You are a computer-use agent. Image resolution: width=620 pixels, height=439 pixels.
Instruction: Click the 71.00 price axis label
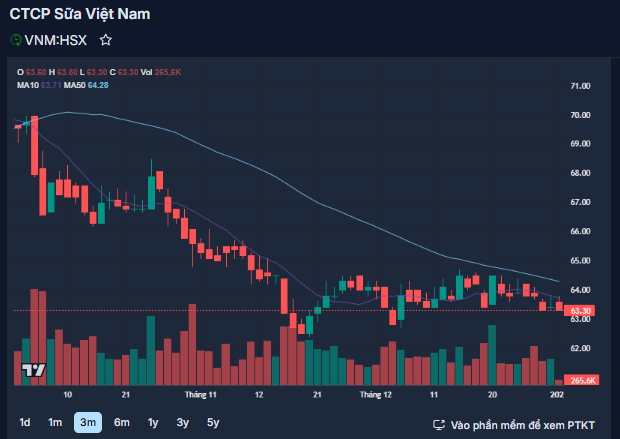click(x=580, y=86)
